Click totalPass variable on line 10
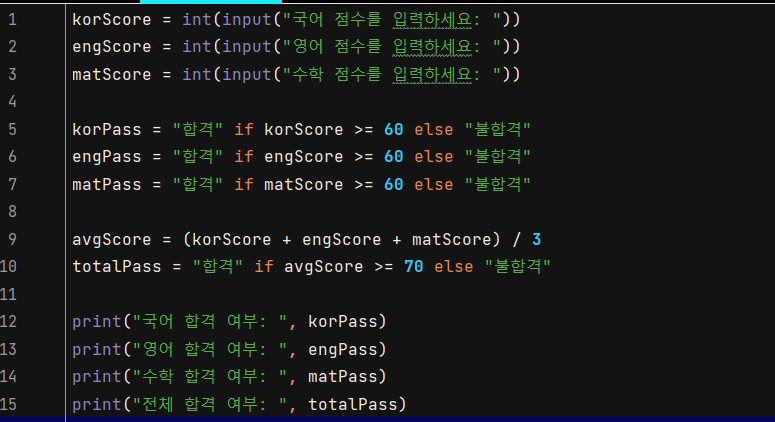The image size is (775, 422). click(x=117, y=267)
